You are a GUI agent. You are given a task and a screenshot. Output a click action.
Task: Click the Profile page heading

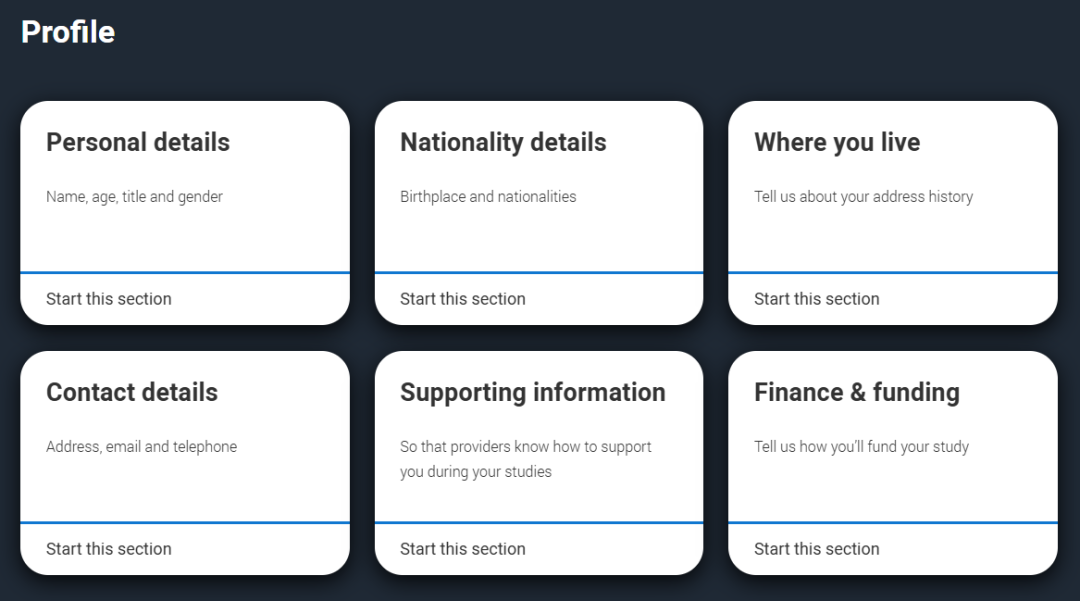point(68,32)
